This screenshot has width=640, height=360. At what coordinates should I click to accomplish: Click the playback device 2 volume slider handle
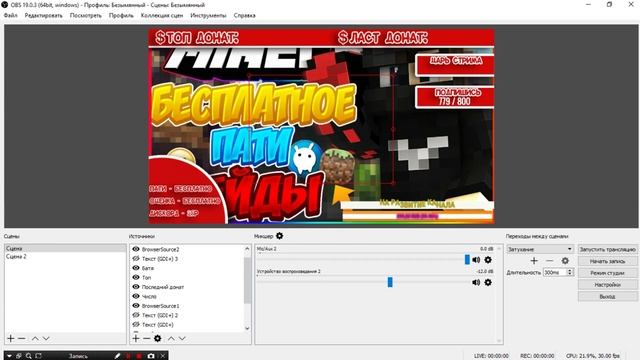(390, 282)
